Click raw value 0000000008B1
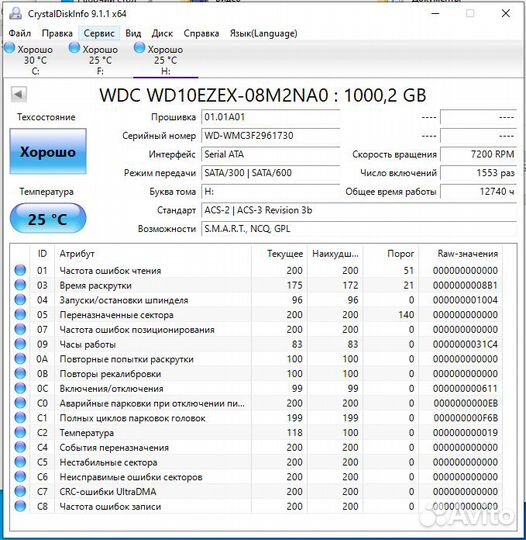The width and height of the screenshot is (526, 540). pos(465,285)
